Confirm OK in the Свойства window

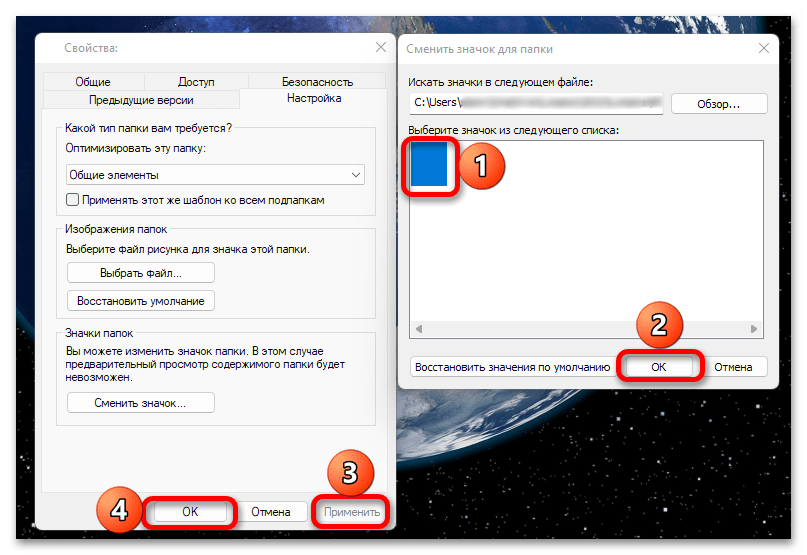190,512
